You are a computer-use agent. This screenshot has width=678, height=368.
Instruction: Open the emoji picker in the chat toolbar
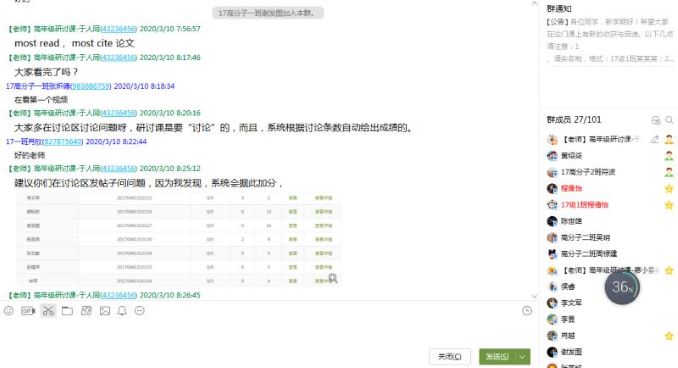(x=9, y=310)
